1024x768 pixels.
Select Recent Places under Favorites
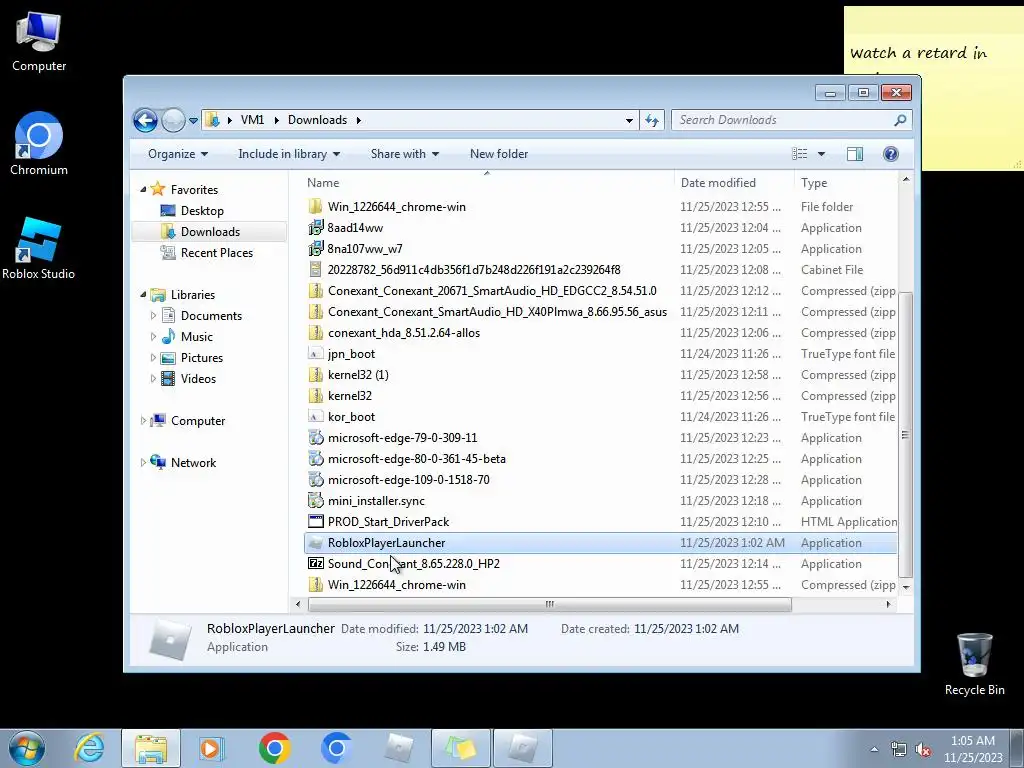(216, 253)
